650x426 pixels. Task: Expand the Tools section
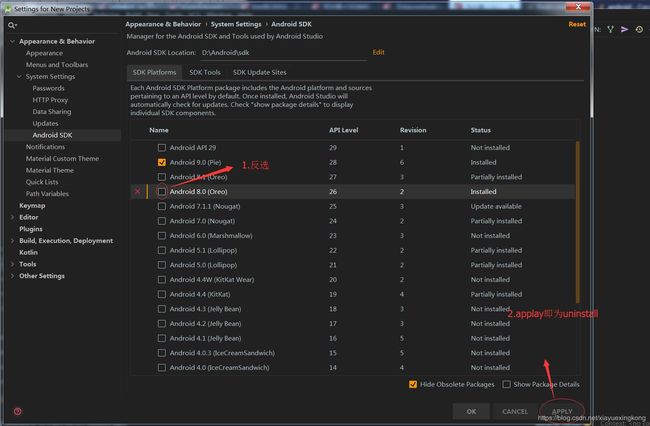coord(12,264)
